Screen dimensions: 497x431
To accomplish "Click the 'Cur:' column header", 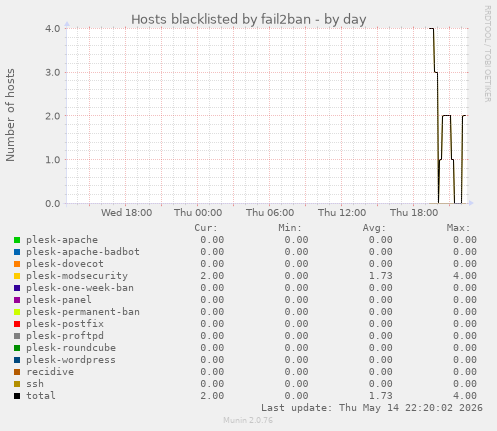I will click(206, 228).
